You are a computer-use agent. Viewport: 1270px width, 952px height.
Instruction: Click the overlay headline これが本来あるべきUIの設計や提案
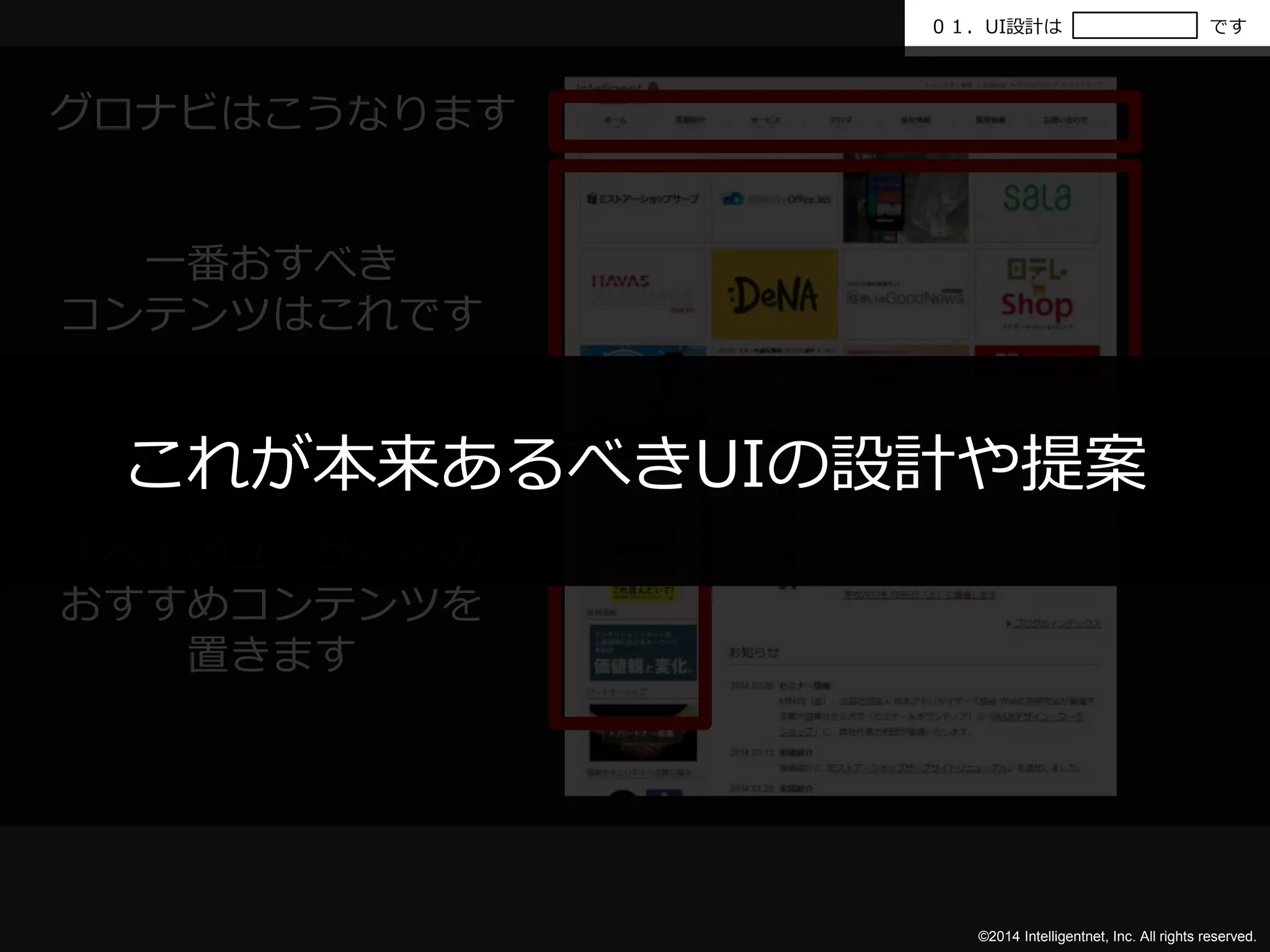click(x=636, y=465)
